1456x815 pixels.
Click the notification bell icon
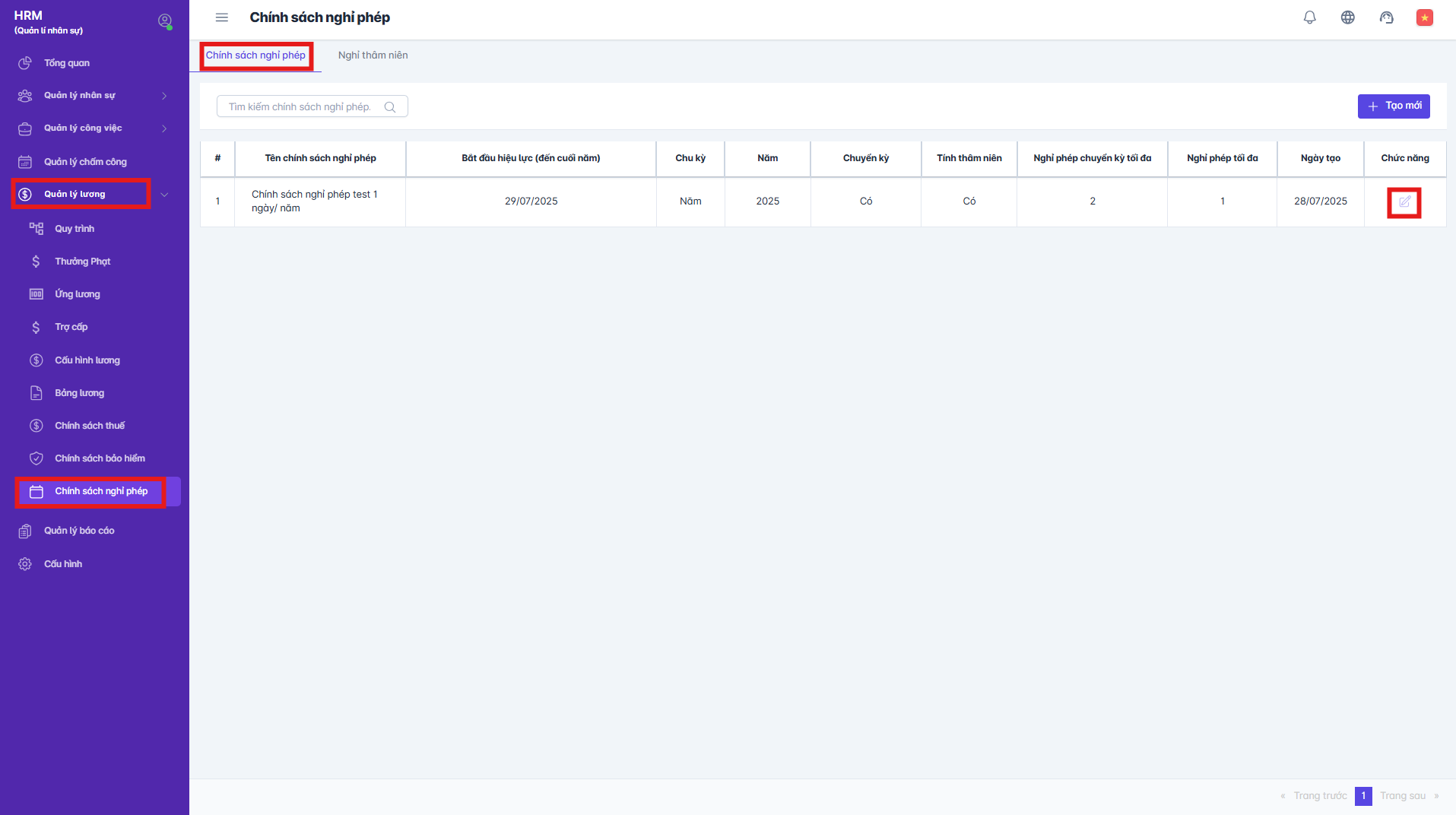click(x=1309, y=17)
